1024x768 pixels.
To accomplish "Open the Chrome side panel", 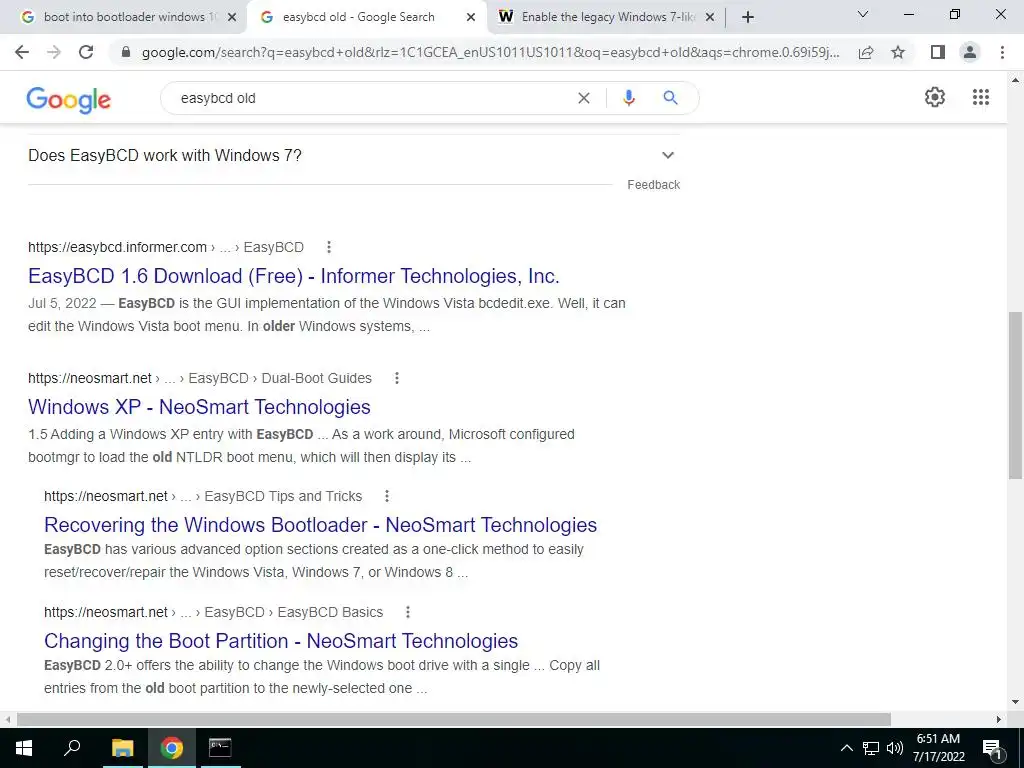I will (937, 52).
